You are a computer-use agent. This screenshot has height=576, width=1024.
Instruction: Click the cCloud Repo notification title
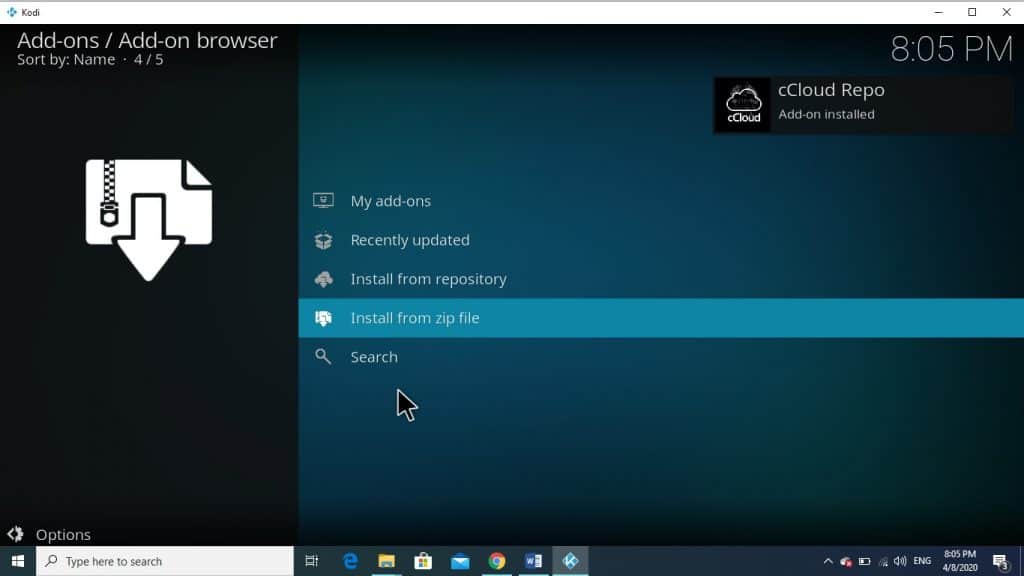click(x=831, y=89)
